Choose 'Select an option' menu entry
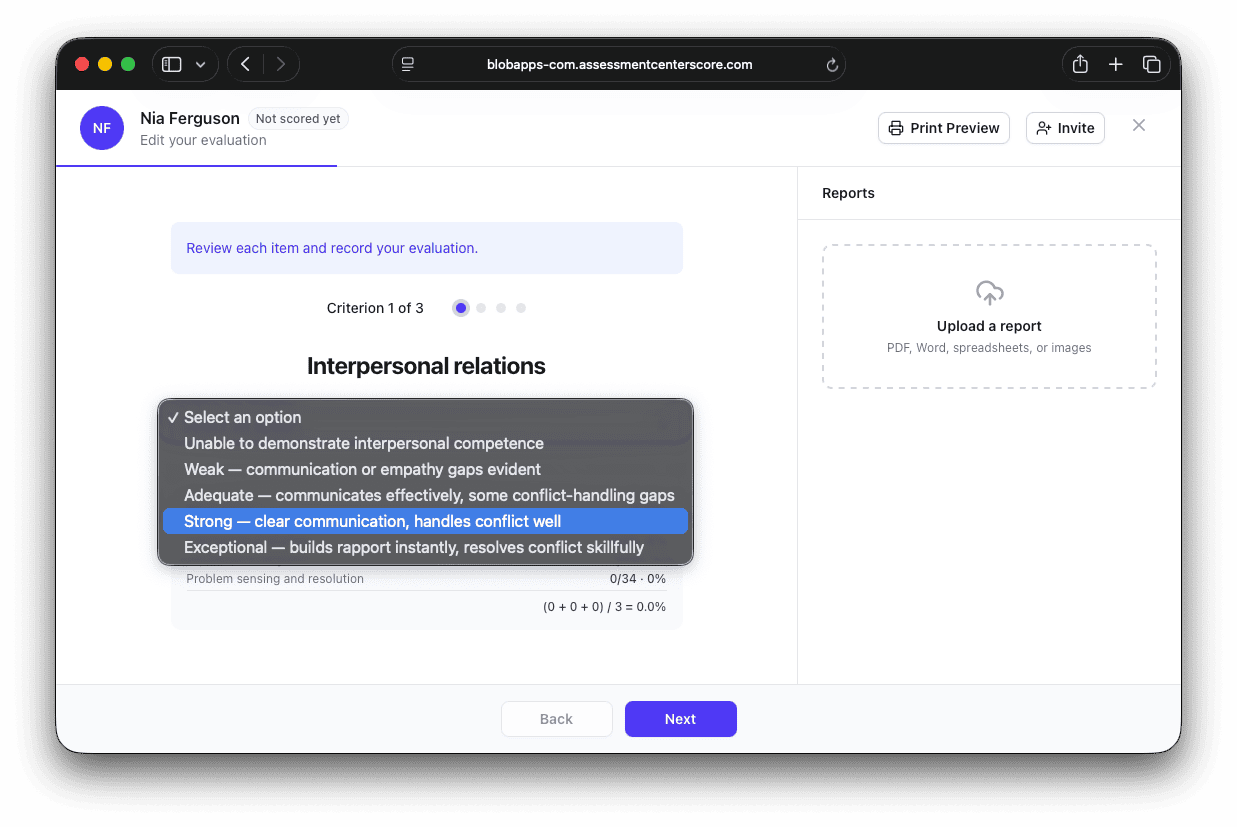 425,417
